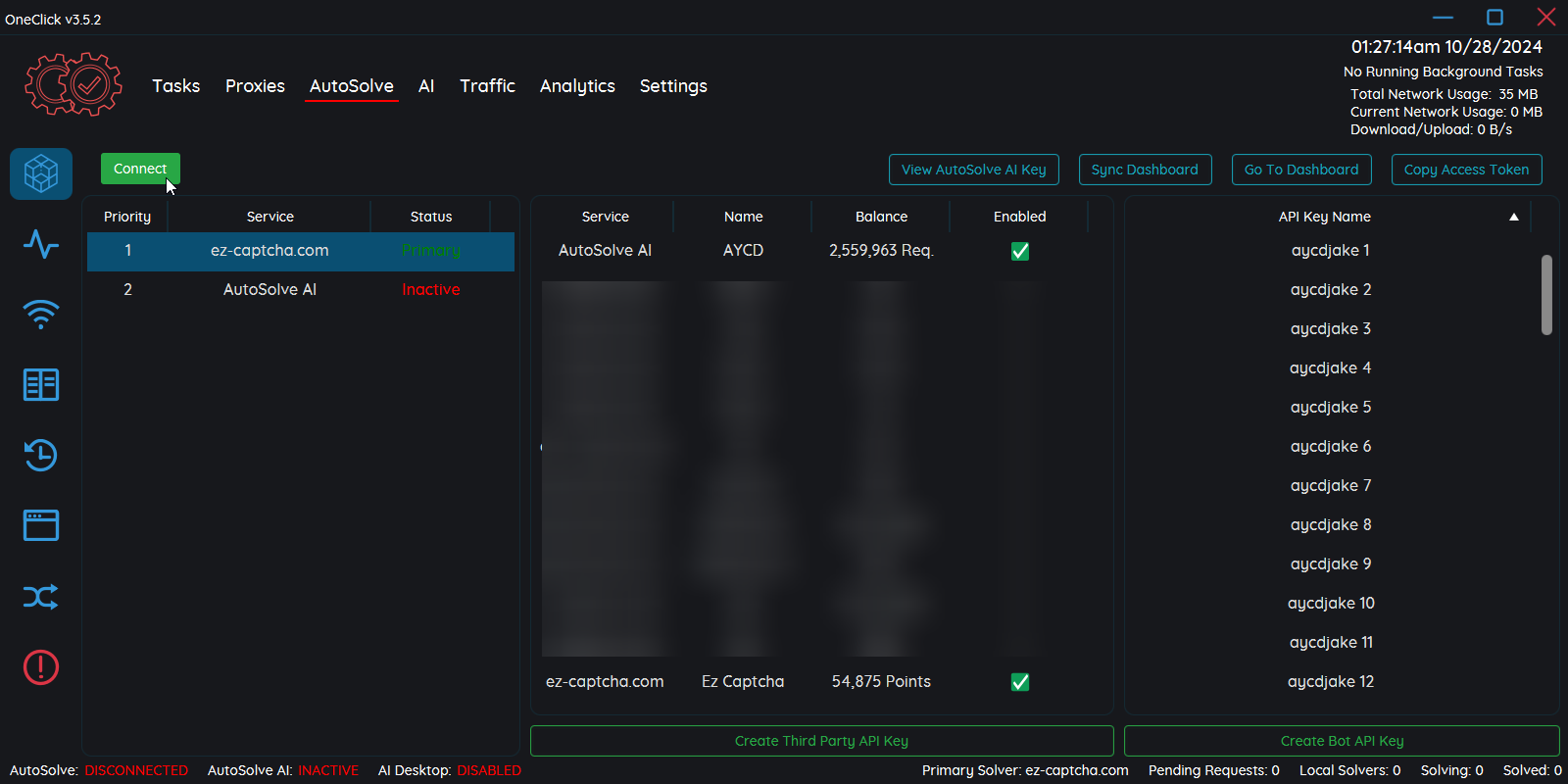Open the activity pulse sidebar icon
Image resolution: width=1568 pixels, height=784 pixels.
click(x=41, y=244)
